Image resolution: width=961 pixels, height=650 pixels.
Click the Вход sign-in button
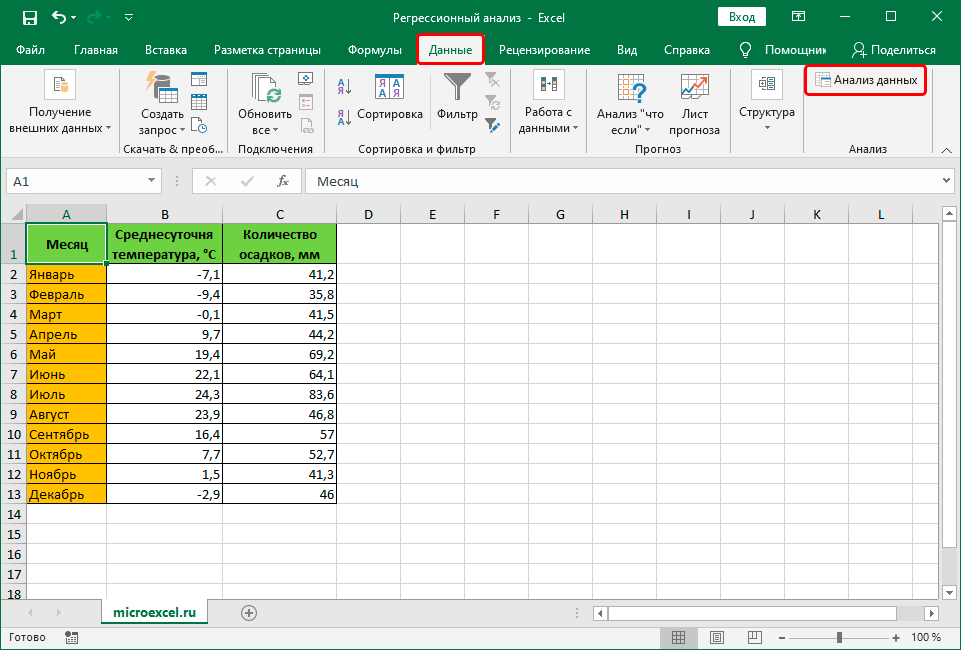tap(742, 17)
